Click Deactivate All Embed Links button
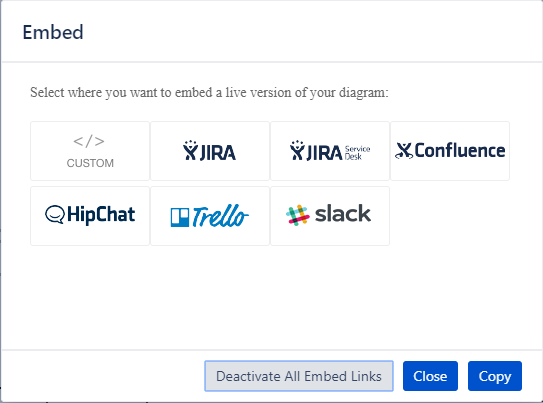This screenshot has width=543, height=403. [299, 376]
